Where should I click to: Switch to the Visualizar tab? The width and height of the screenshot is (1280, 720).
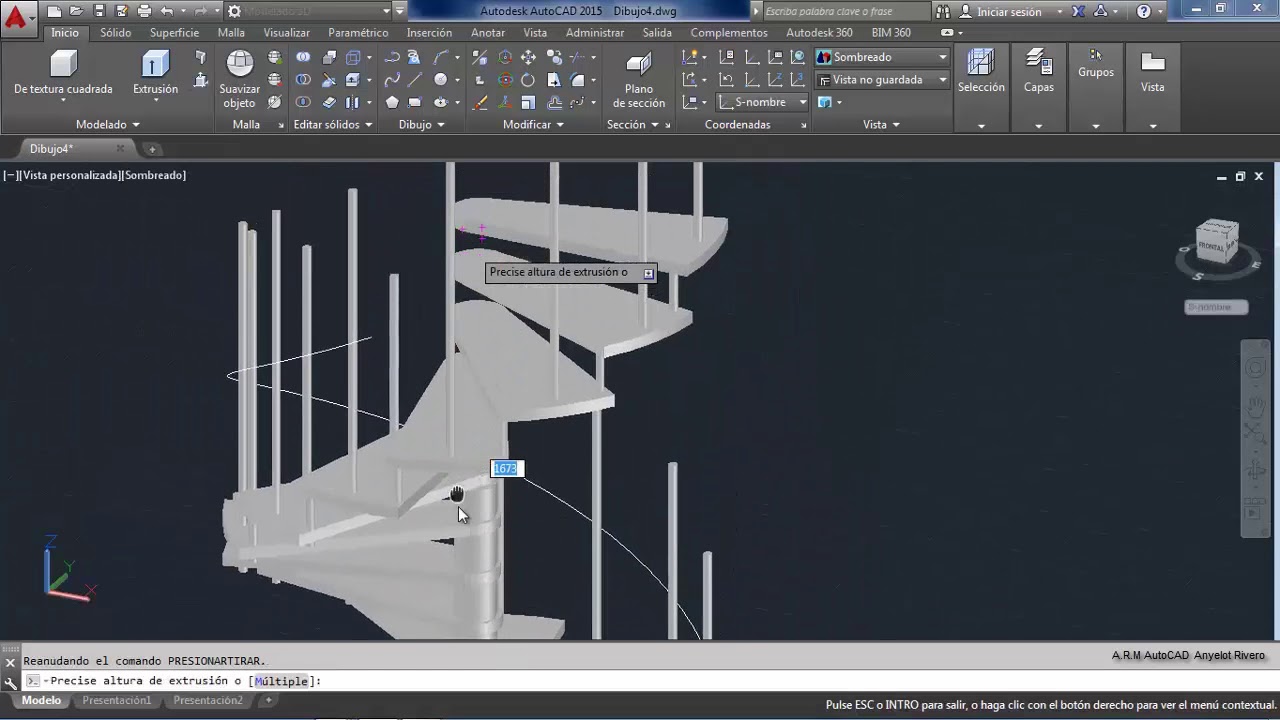286,33
